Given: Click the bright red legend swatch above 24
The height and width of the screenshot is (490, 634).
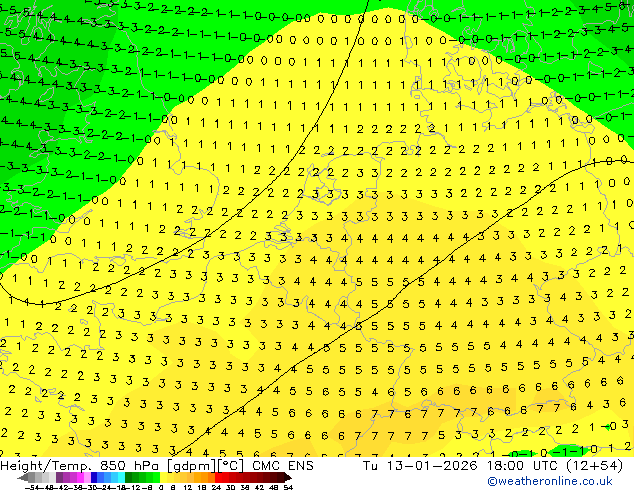Looking at the screenshot, I should click(218, 477).
